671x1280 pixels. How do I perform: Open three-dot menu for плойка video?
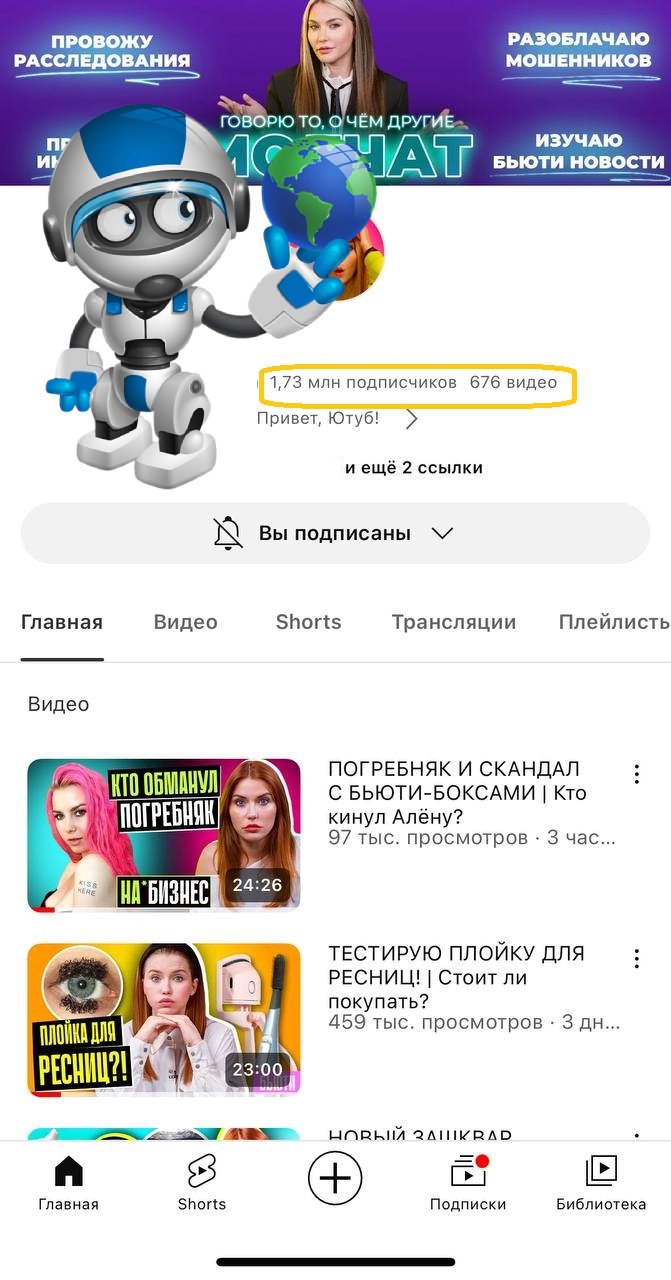click(637, 959)
